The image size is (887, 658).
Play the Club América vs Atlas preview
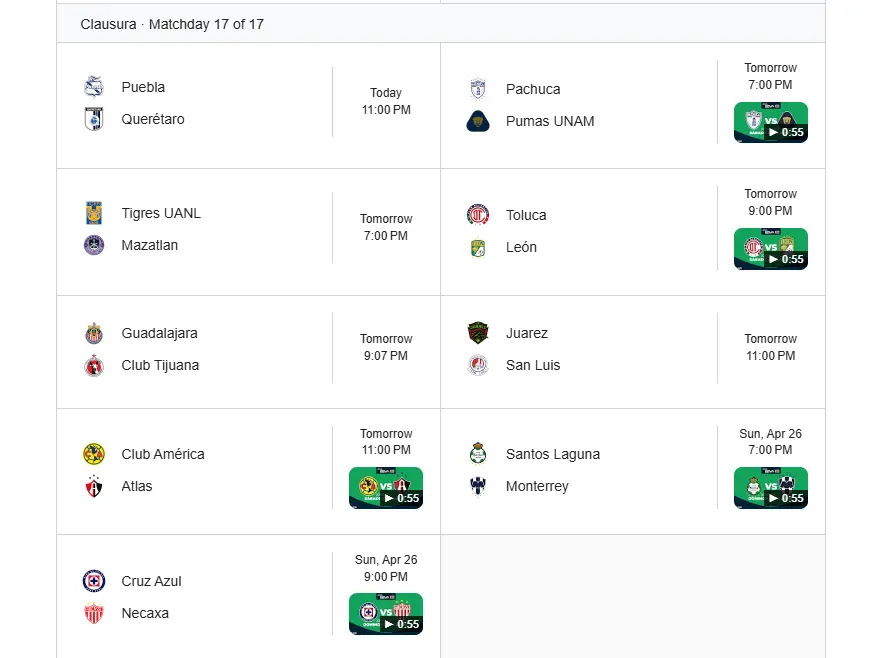click(386, 488)
